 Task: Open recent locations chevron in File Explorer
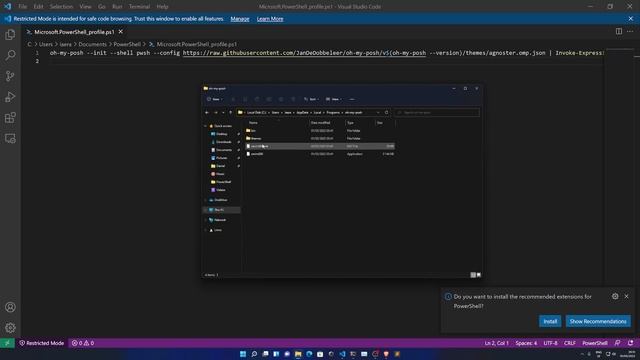[x=223, y=112]
